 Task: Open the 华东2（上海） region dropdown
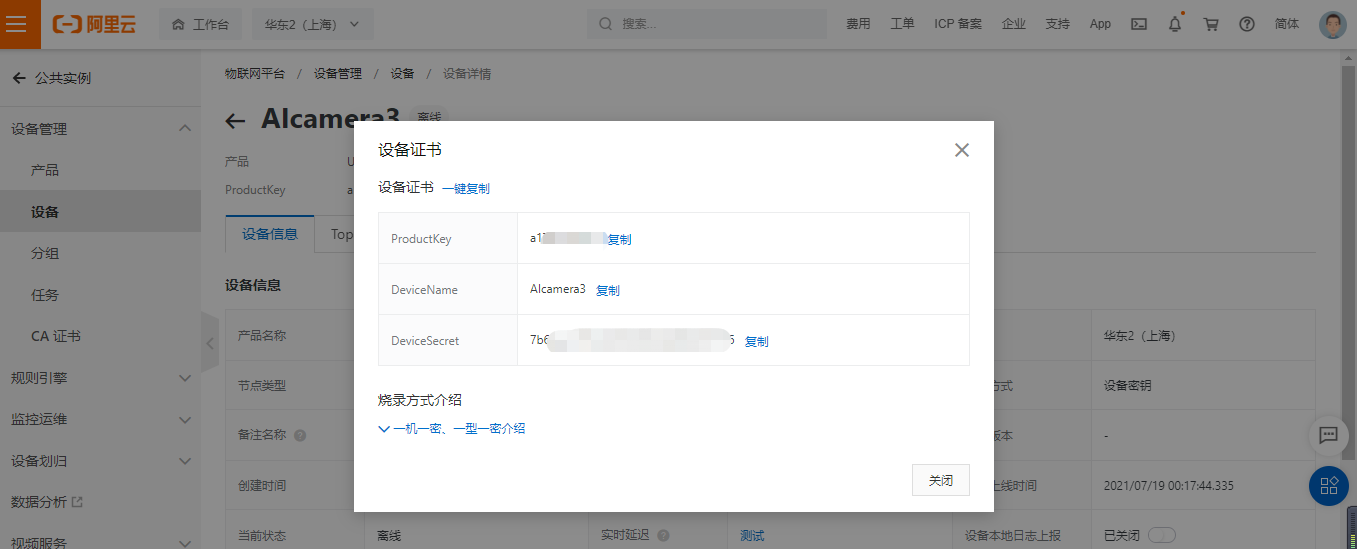pos(313,24)
